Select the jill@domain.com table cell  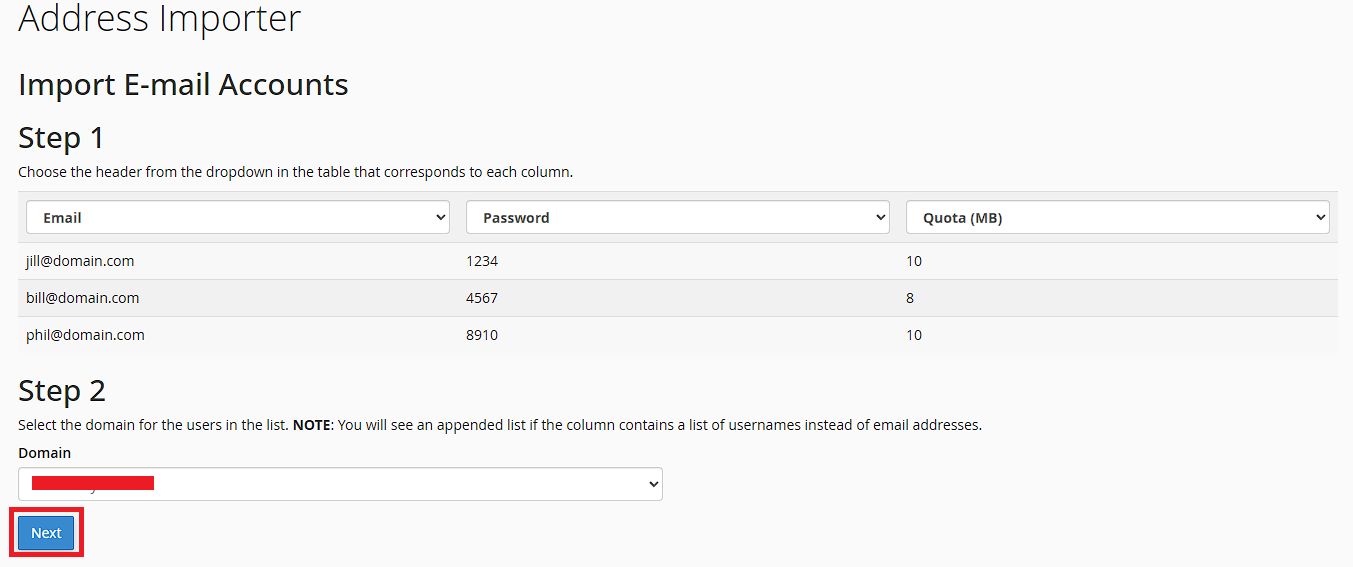coord(80,261)
